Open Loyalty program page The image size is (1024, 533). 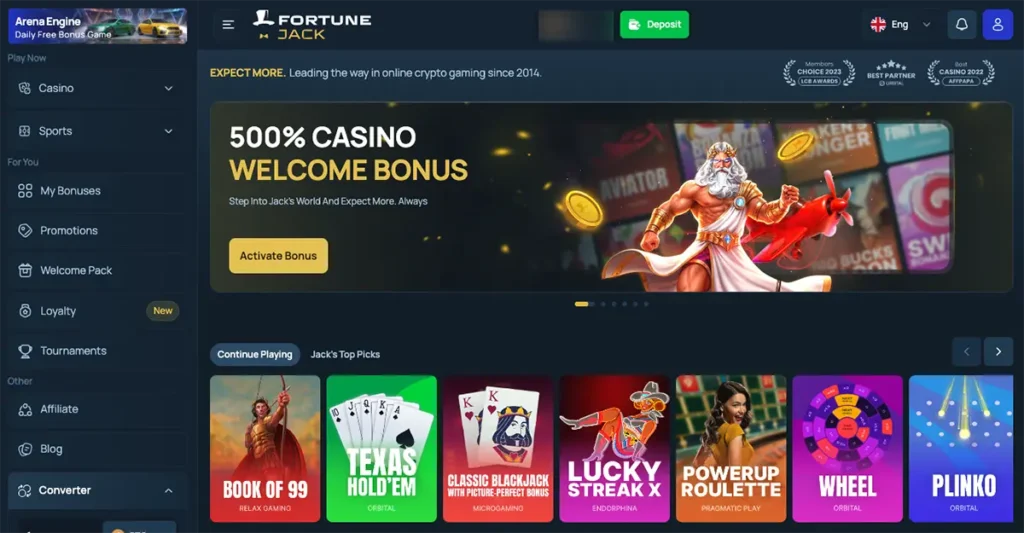click(x=97, y=311)
